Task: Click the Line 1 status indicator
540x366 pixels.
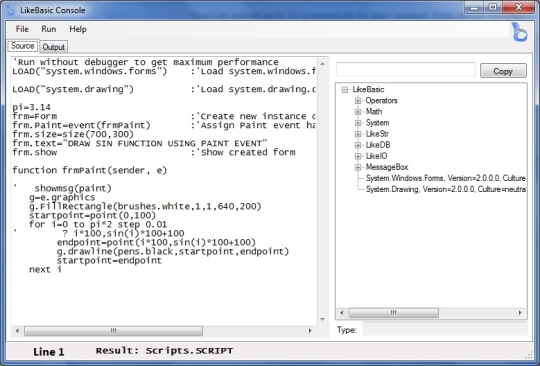Action: pos(49,352)
